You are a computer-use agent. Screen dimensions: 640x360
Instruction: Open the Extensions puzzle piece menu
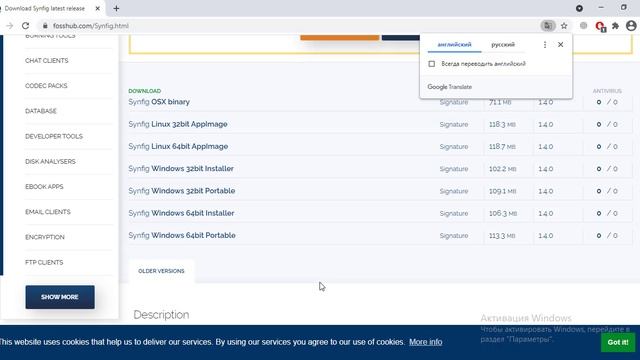pos(616,26)
